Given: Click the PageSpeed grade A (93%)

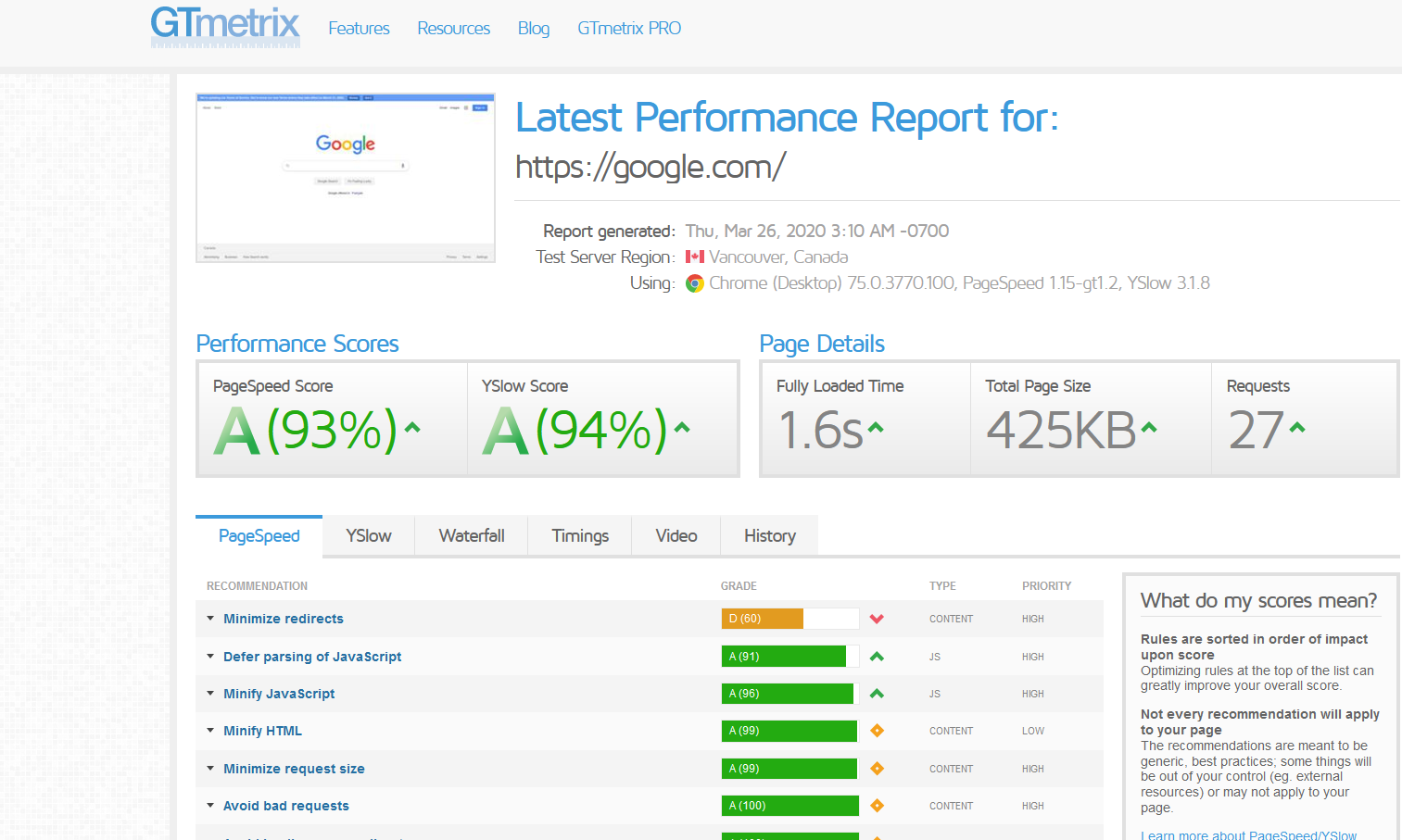Looking at the screenshot, I should point(305,430).
